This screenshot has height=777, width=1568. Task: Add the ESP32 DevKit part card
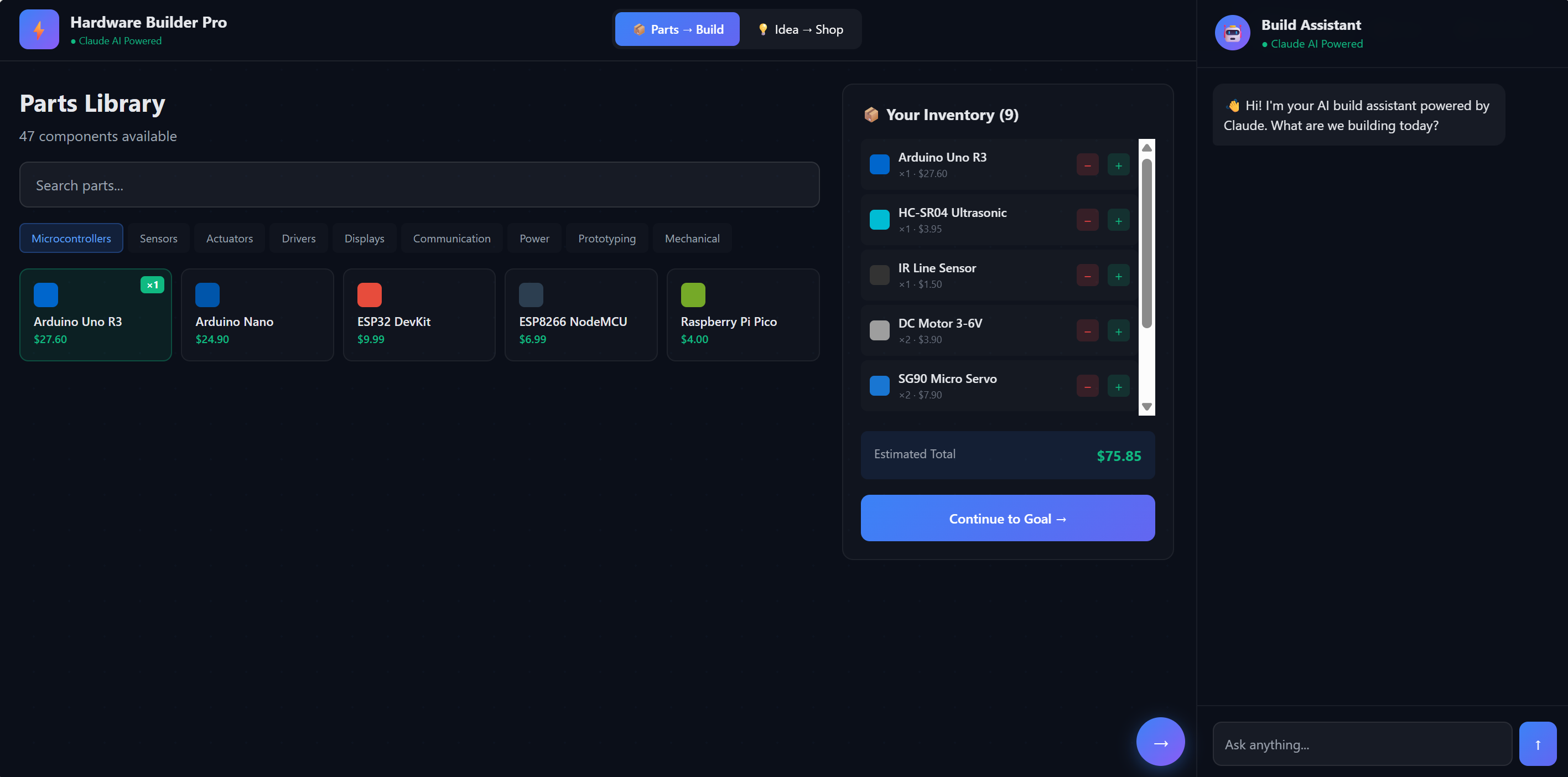pyautogui.click(x=419, y=314)
